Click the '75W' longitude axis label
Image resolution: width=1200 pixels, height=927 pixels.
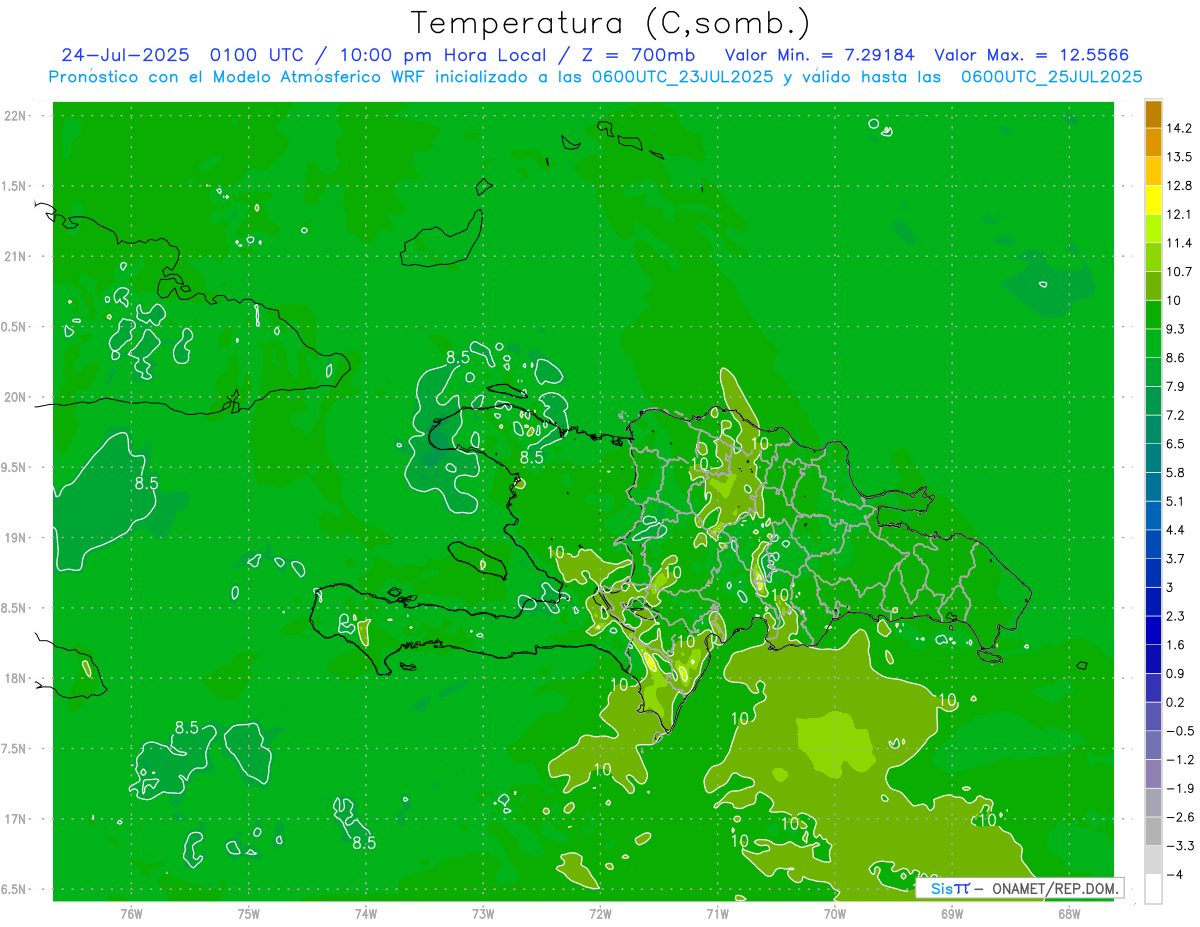pyautogui.click(x=249, y=913)
